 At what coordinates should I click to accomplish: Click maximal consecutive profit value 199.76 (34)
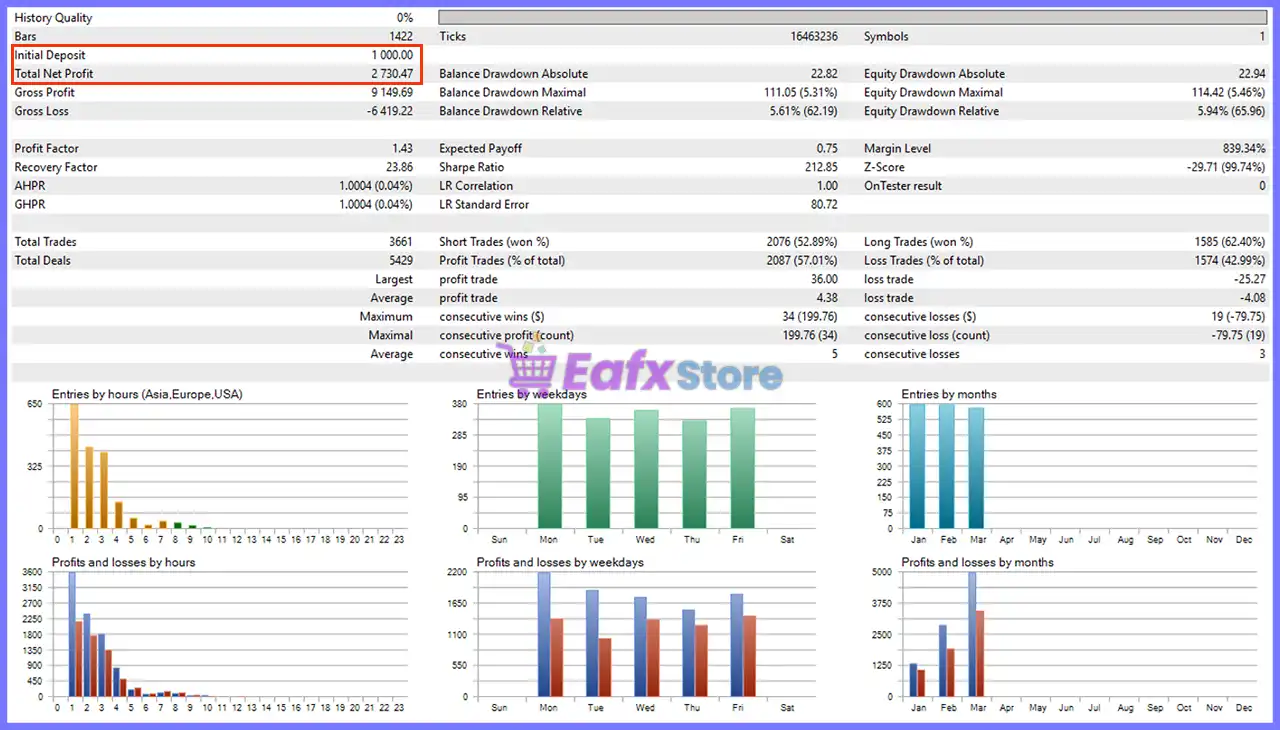pos(809,335)
